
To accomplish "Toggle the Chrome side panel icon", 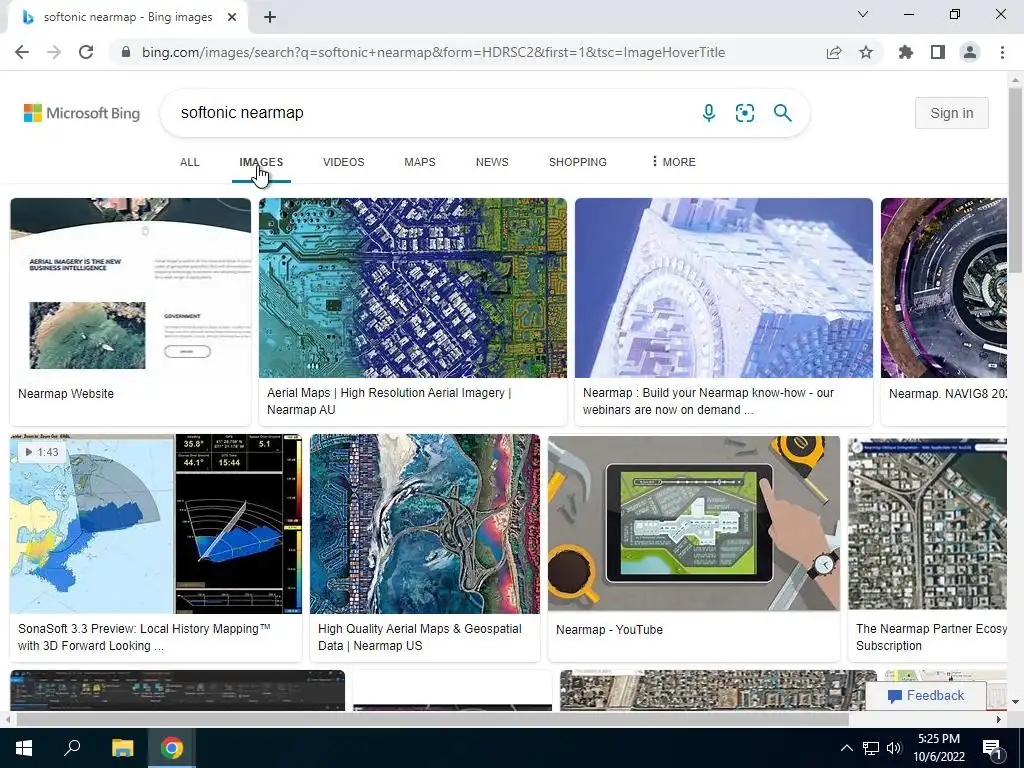I will coord(938,52).
